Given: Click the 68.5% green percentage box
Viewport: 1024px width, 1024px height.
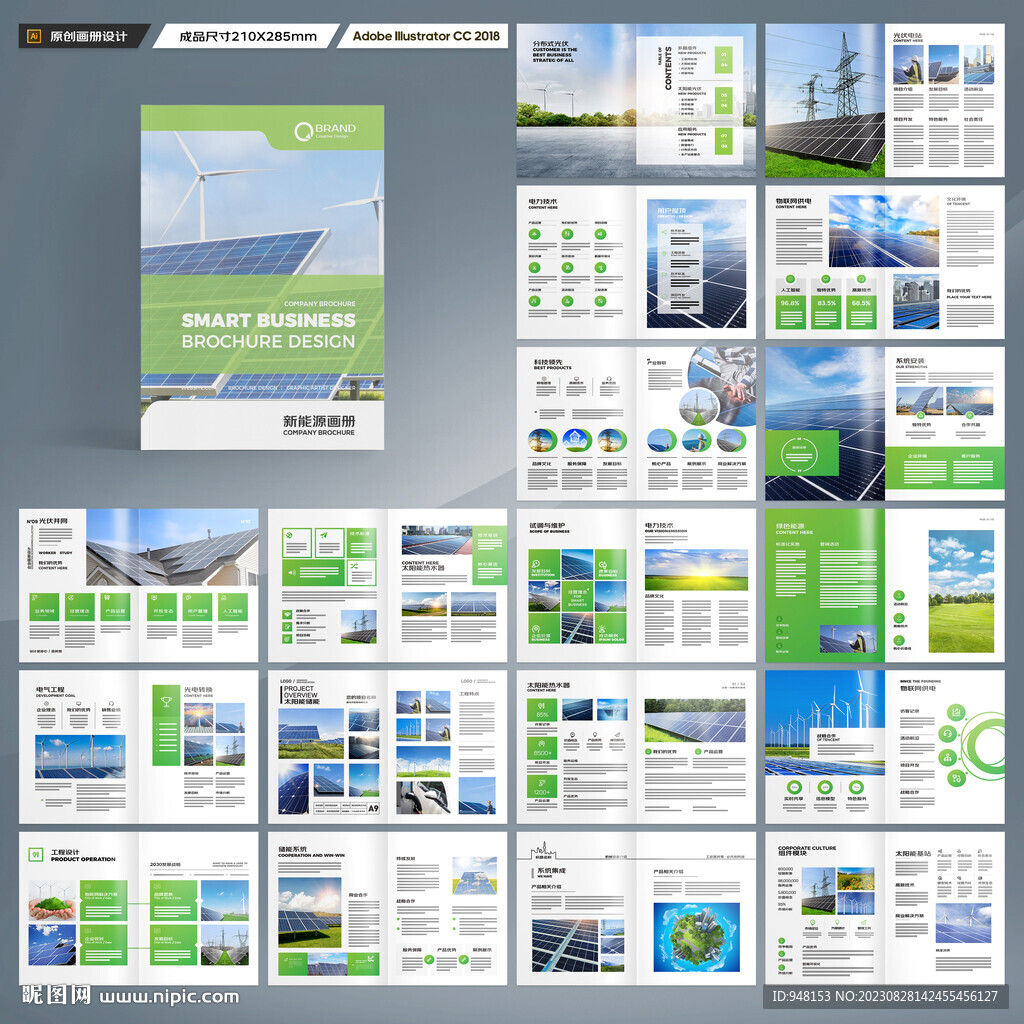Looking at the screenshot, I should (861, 312).
